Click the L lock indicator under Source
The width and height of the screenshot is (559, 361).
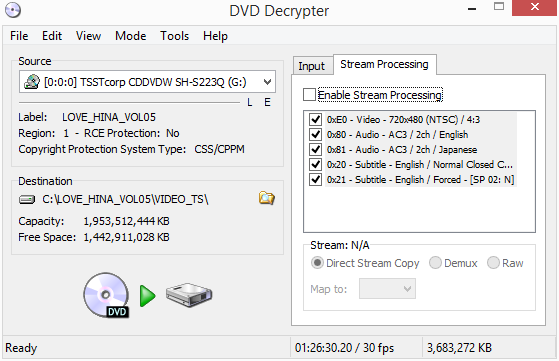[250, 103]
